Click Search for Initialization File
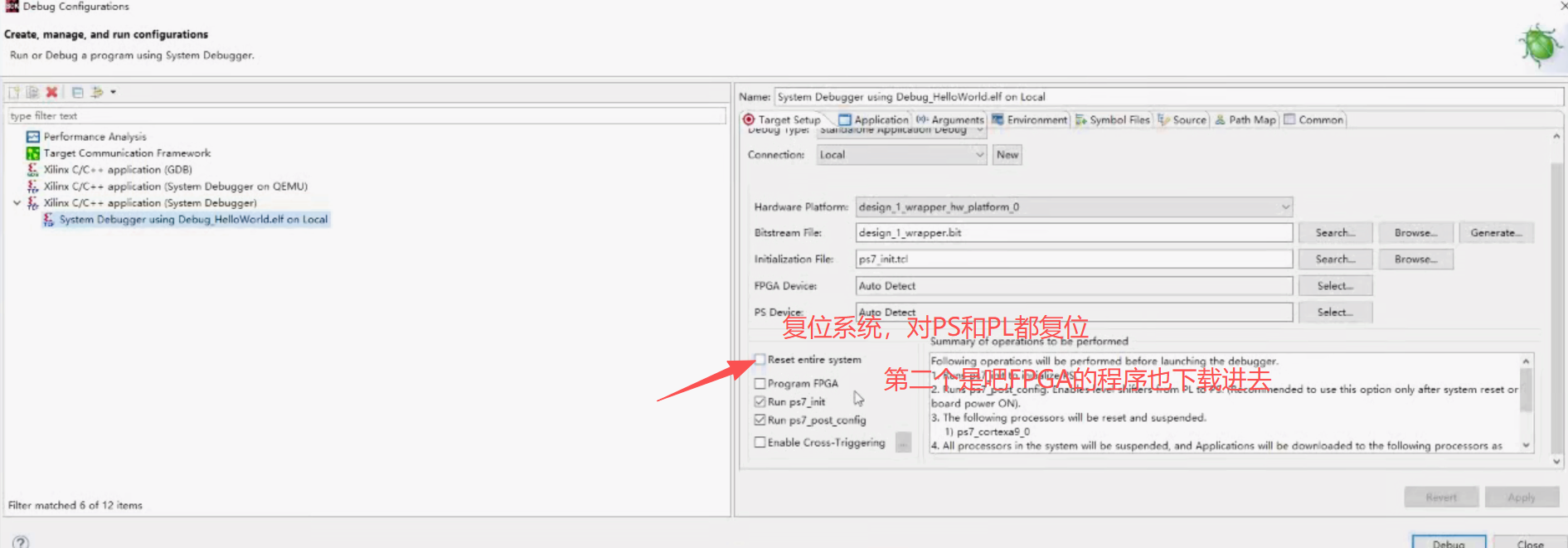 click(x=1335, y=259)
